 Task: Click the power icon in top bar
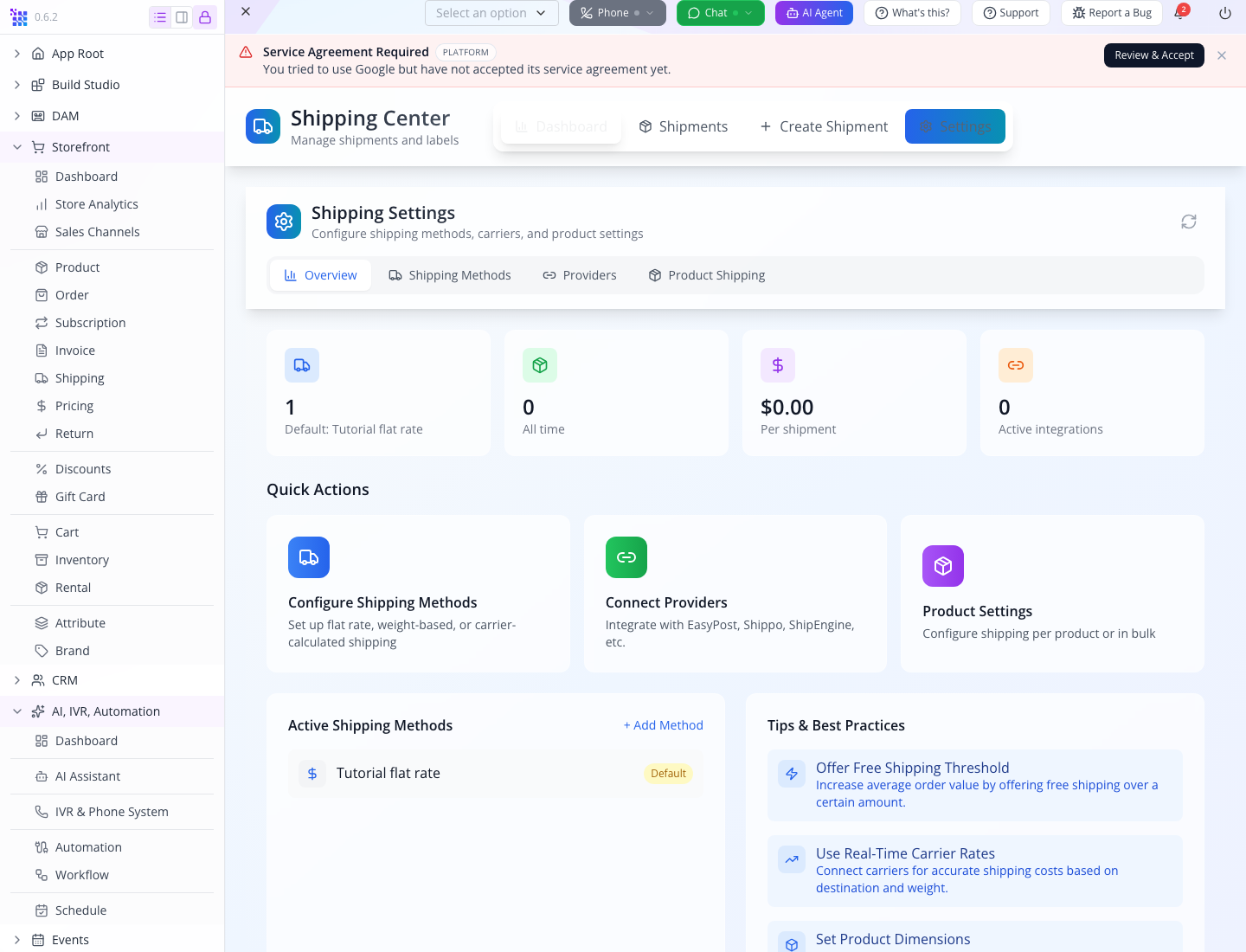(1224, 13)
